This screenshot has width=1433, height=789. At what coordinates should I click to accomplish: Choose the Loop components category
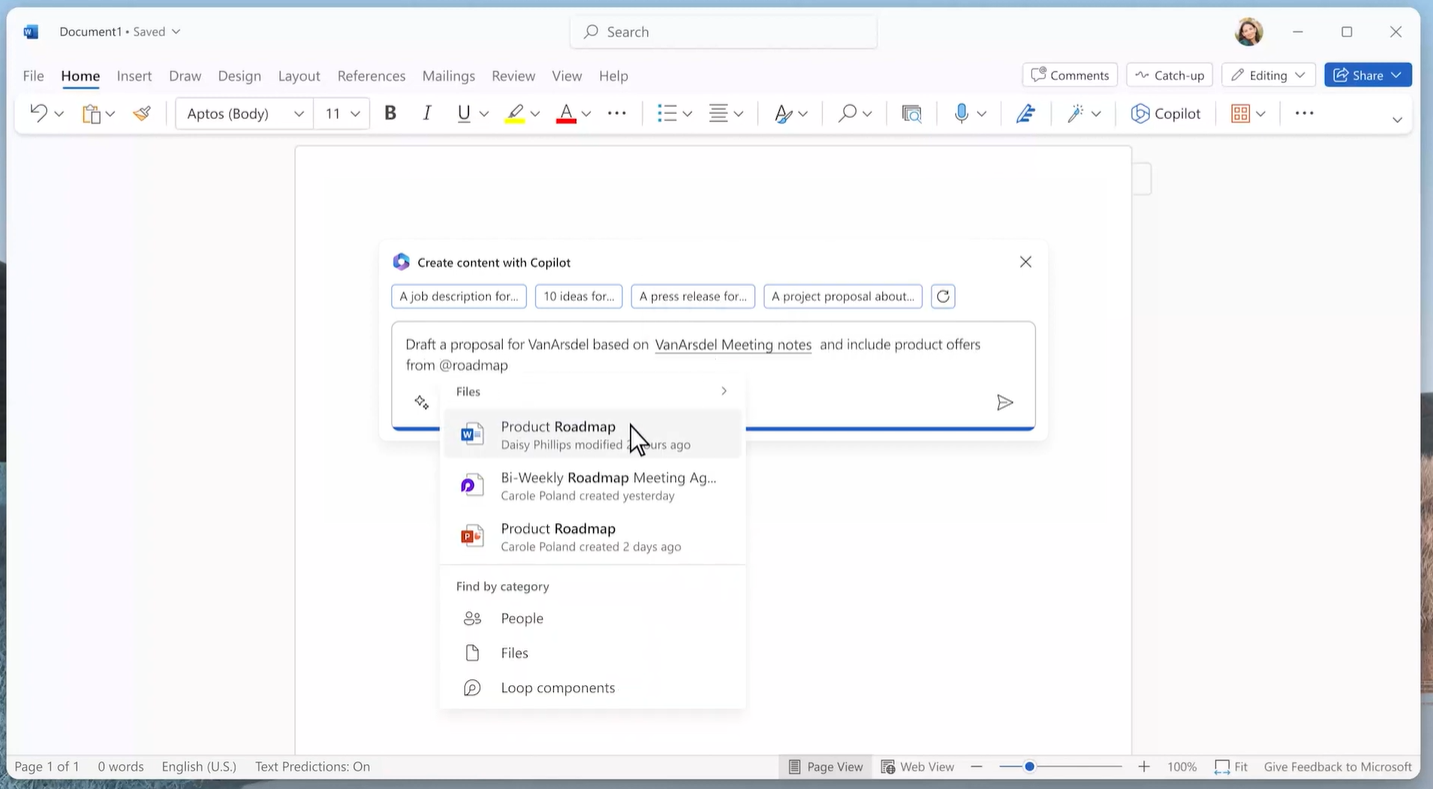[593, 688]
